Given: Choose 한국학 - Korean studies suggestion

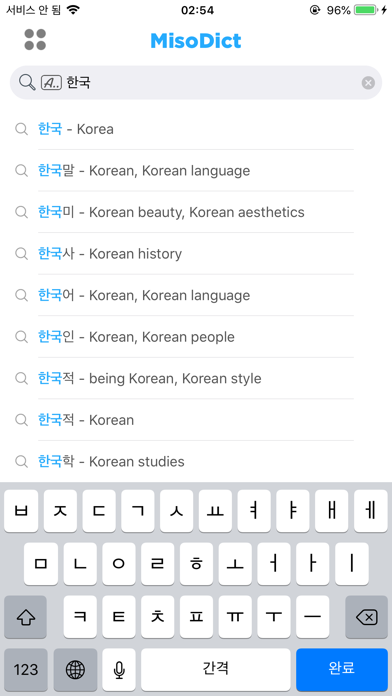Looking at the screenshot, I should click(196, 462).
